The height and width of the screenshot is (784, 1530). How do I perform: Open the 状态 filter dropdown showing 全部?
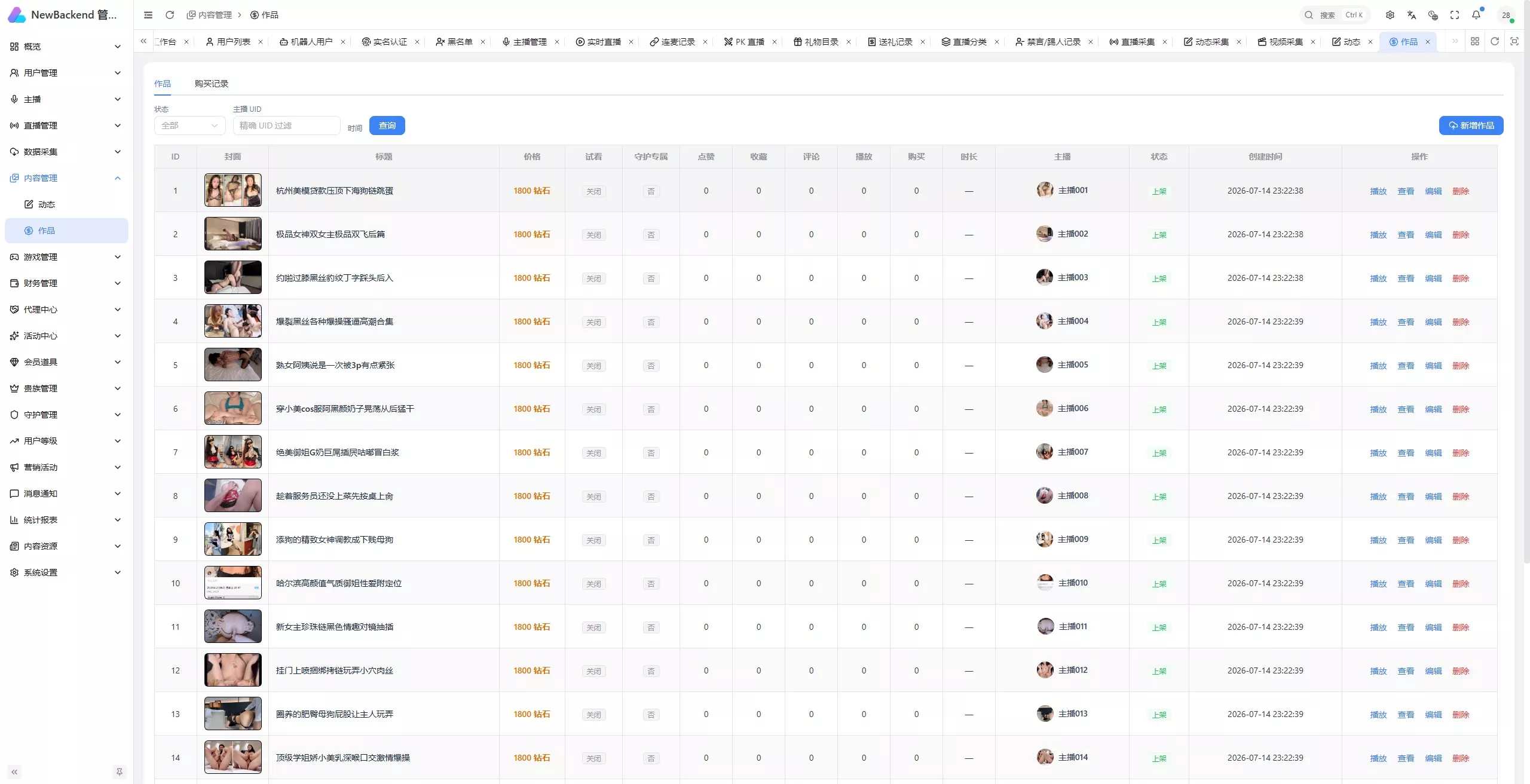[189, 125]
